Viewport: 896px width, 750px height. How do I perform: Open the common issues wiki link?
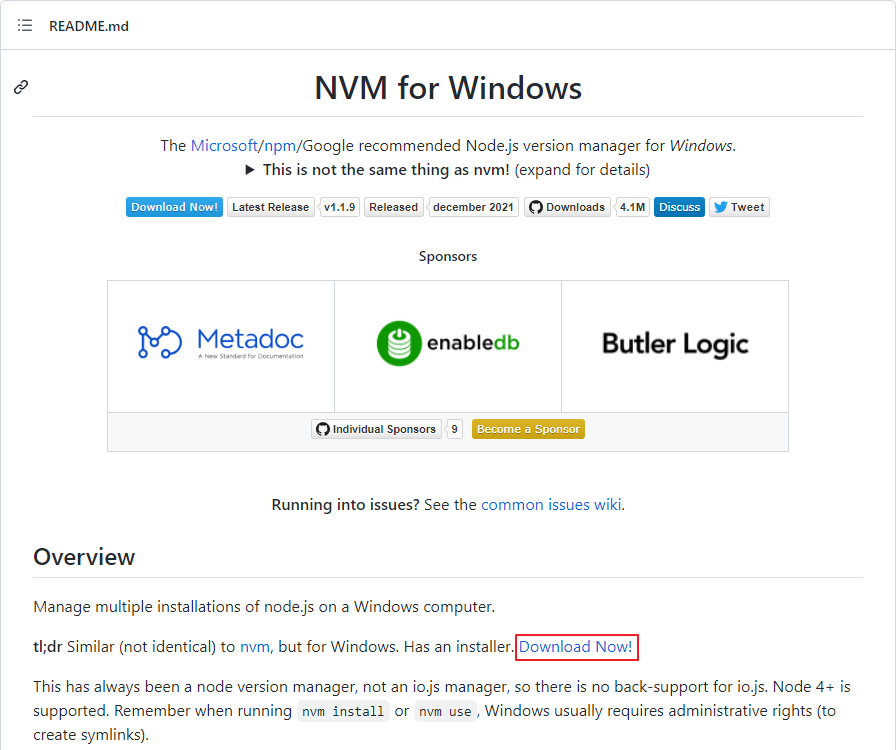[551, 505]
